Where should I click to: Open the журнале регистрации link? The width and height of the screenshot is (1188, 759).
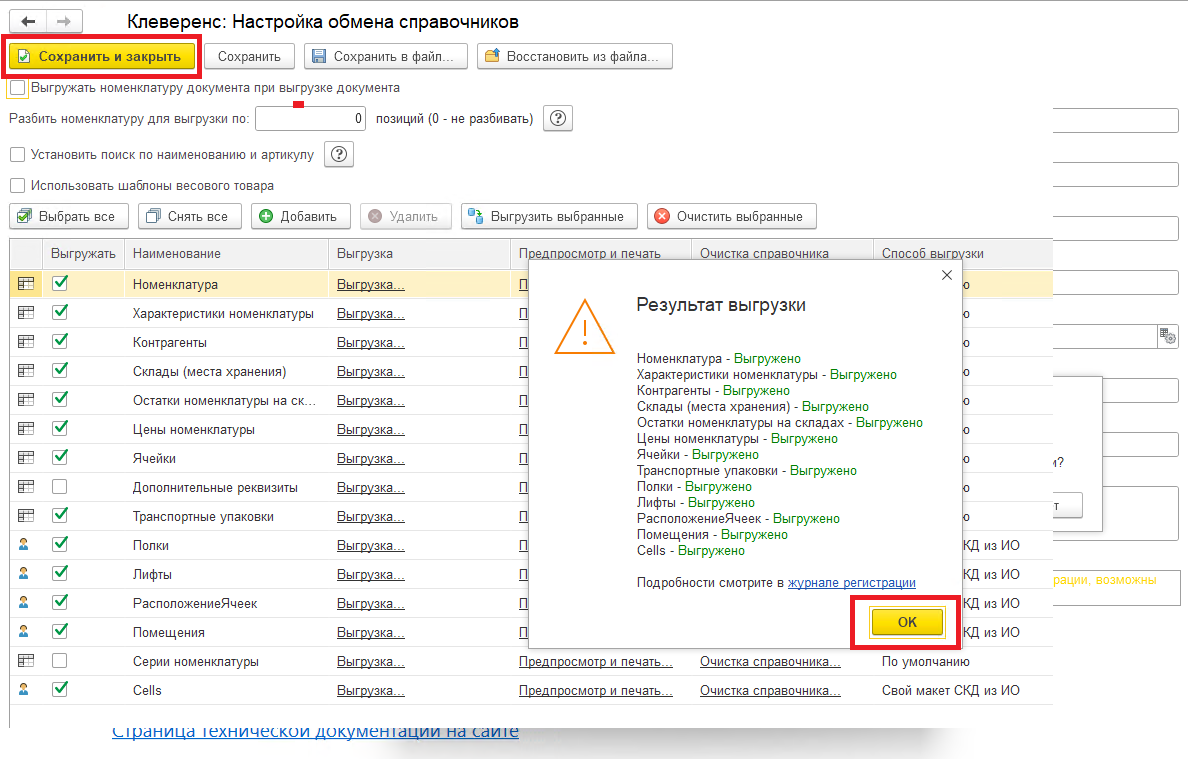(851, 582)
